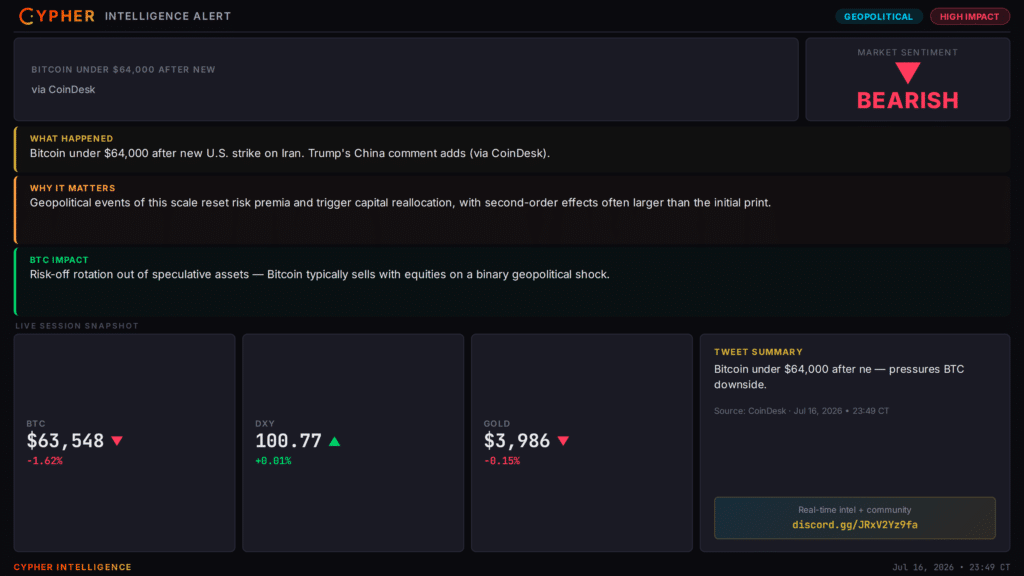Open the discord.gg/JRxV2Yz9fa invite link

pos(854,525)
